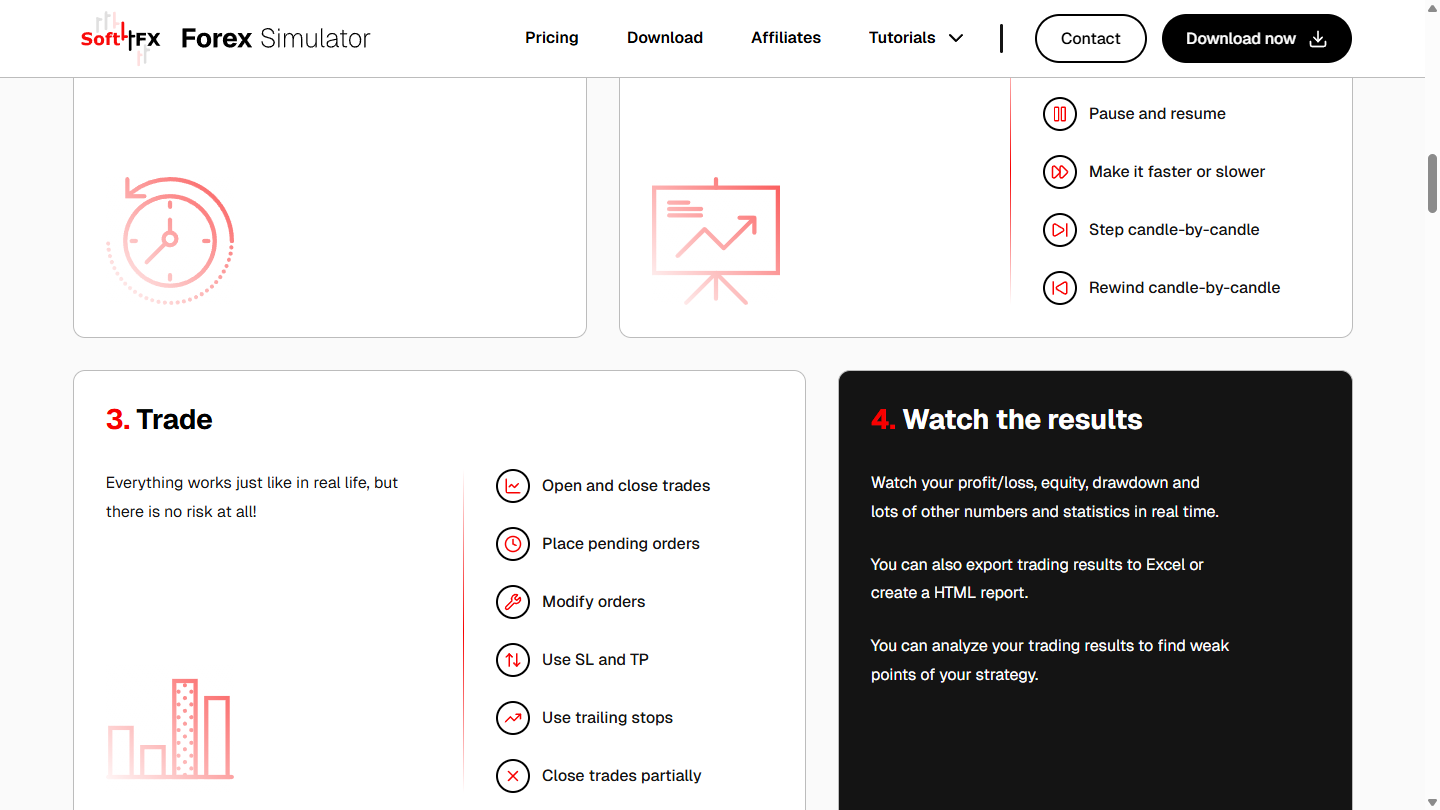Image resolution: width=1440 pixels, height=810 pixels.
Task: Click the Rewind candle-by-candle icon
Action: coord(1060,288)
